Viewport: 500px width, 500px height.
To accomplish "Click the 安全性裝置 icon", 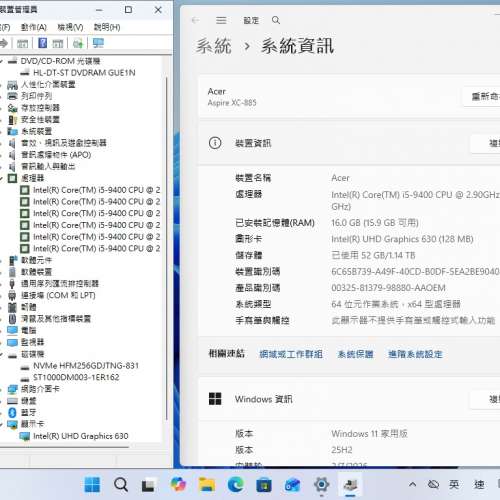I will click(12, 120).
